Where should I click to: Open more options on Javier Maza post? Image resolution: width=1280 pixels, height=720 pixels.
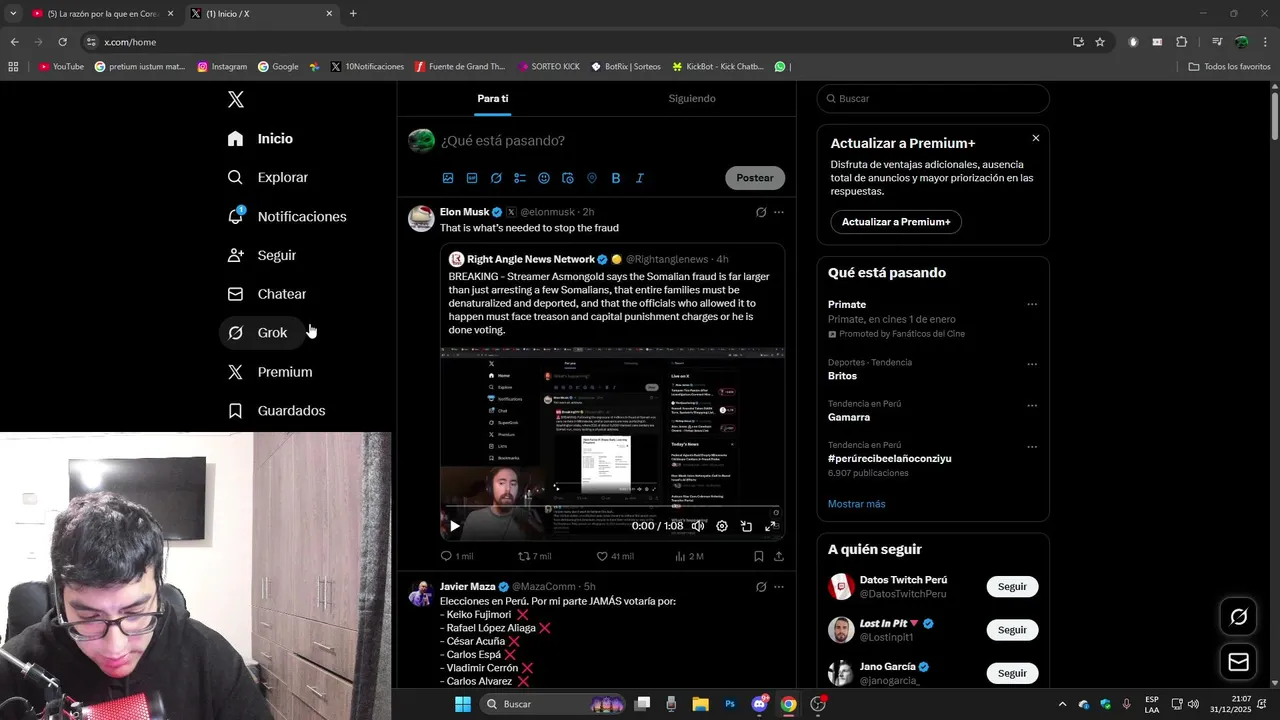point(779,587)
